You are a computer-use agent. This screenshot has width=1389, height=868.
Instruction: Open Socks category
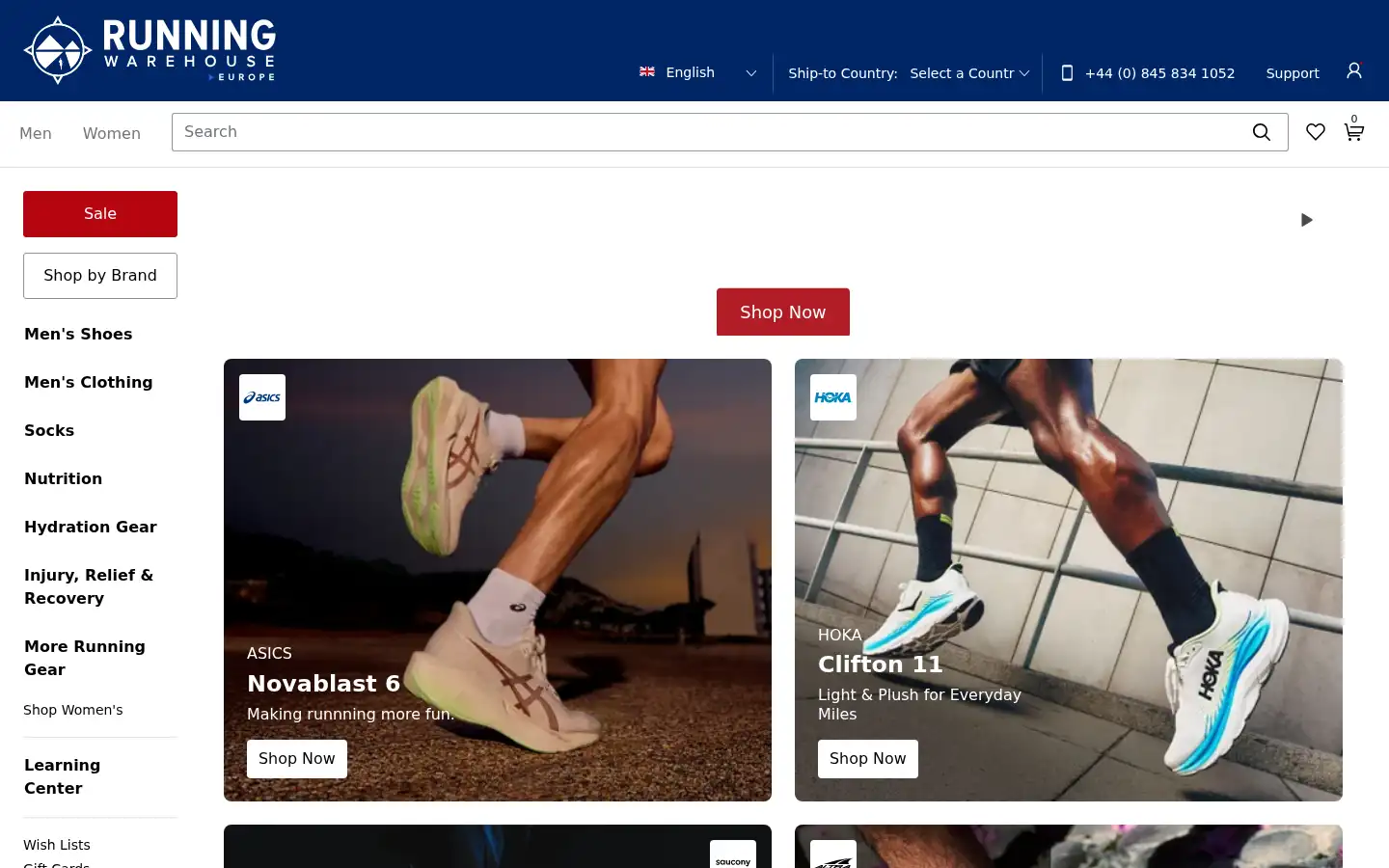point(49,431)
